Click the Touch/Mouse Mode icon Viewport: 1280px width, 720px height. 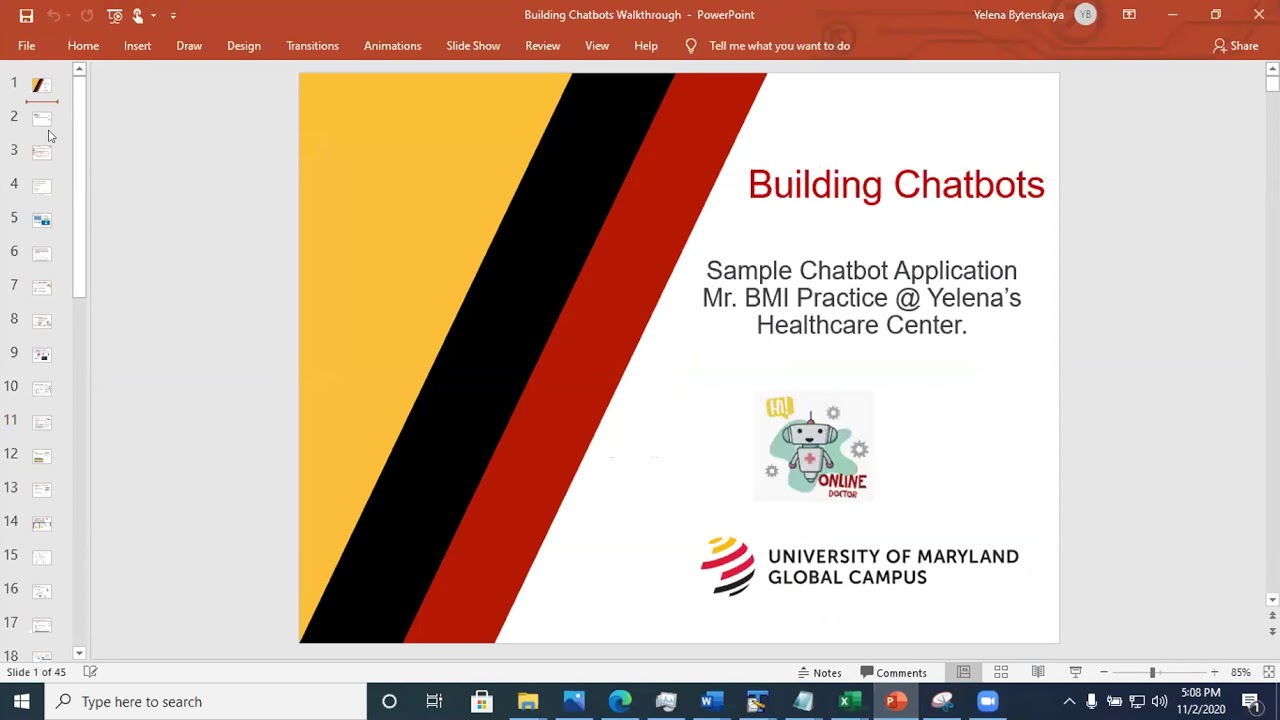pos(138,15)
